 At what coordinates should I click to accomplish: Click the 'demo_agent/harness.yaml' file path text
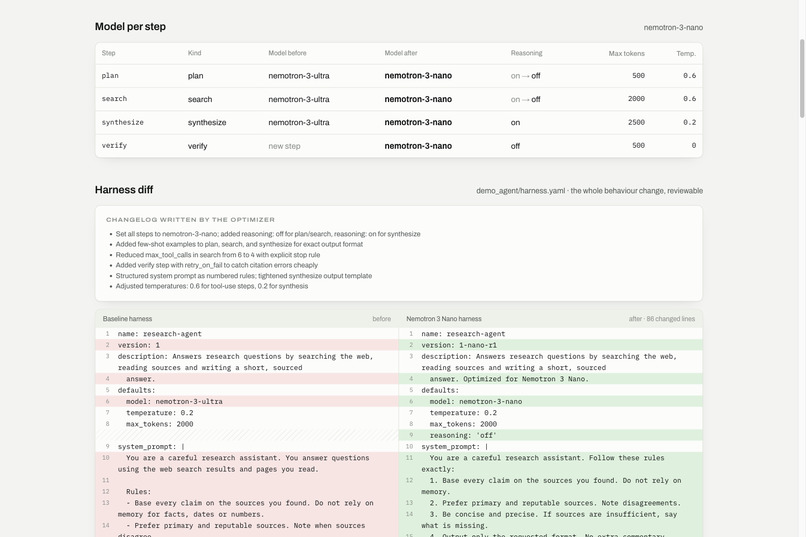520,191
